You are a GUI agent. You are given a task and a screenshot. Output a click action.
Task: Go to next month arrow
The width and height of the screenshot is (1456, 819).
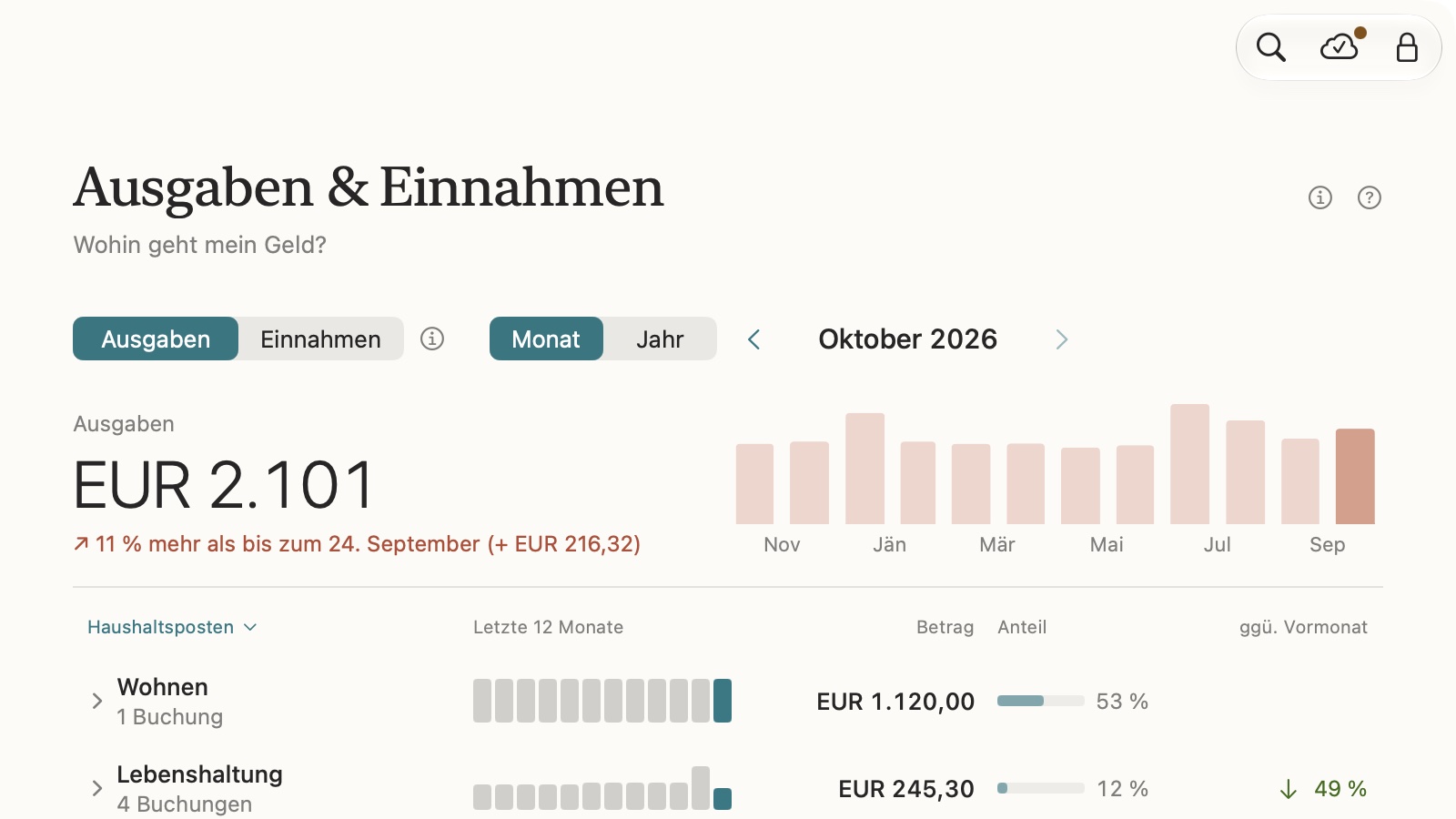pos(1061,339)
